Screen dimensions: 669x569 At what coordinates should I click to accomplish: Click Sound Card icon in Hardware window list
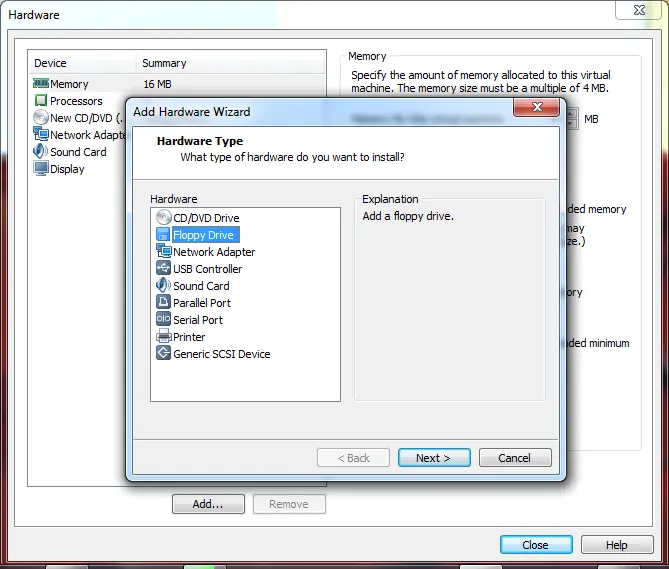click(41, 151)
